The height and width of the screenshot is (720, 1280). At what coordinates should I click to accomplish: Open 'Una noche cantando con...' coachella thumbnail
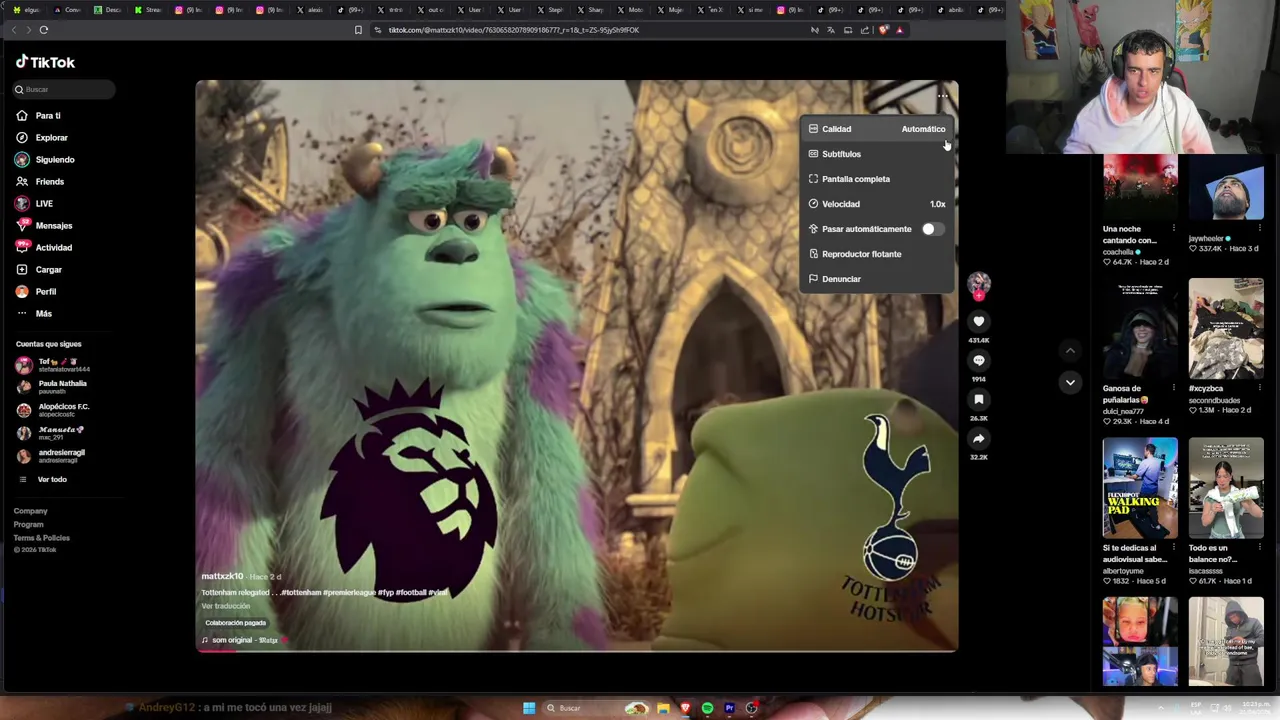point(1140,186)
